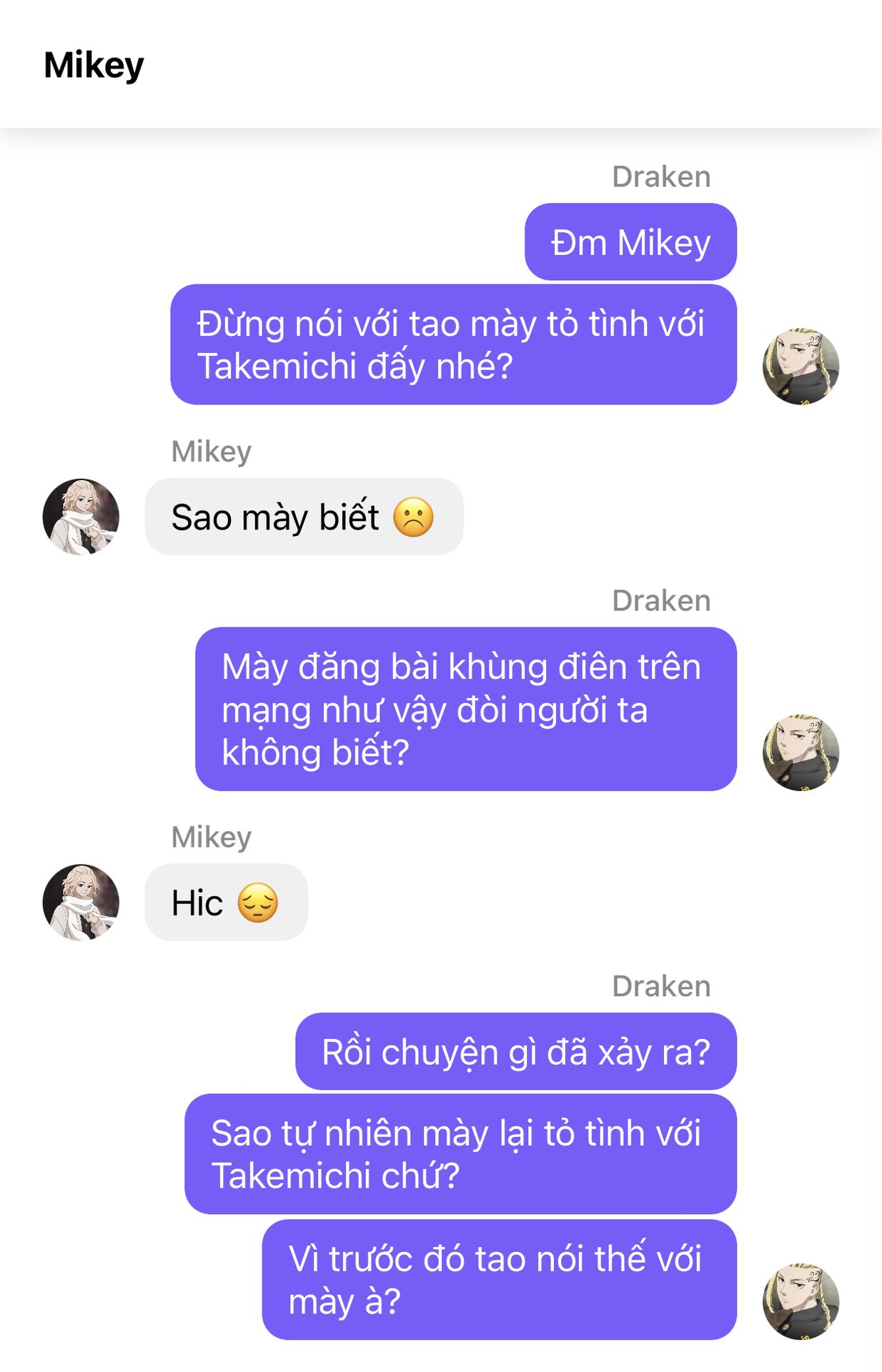Open Draken's avatar beside the không biết message
The height and width of the screenshot is (1372, 882).
click(x=801, y=752)
